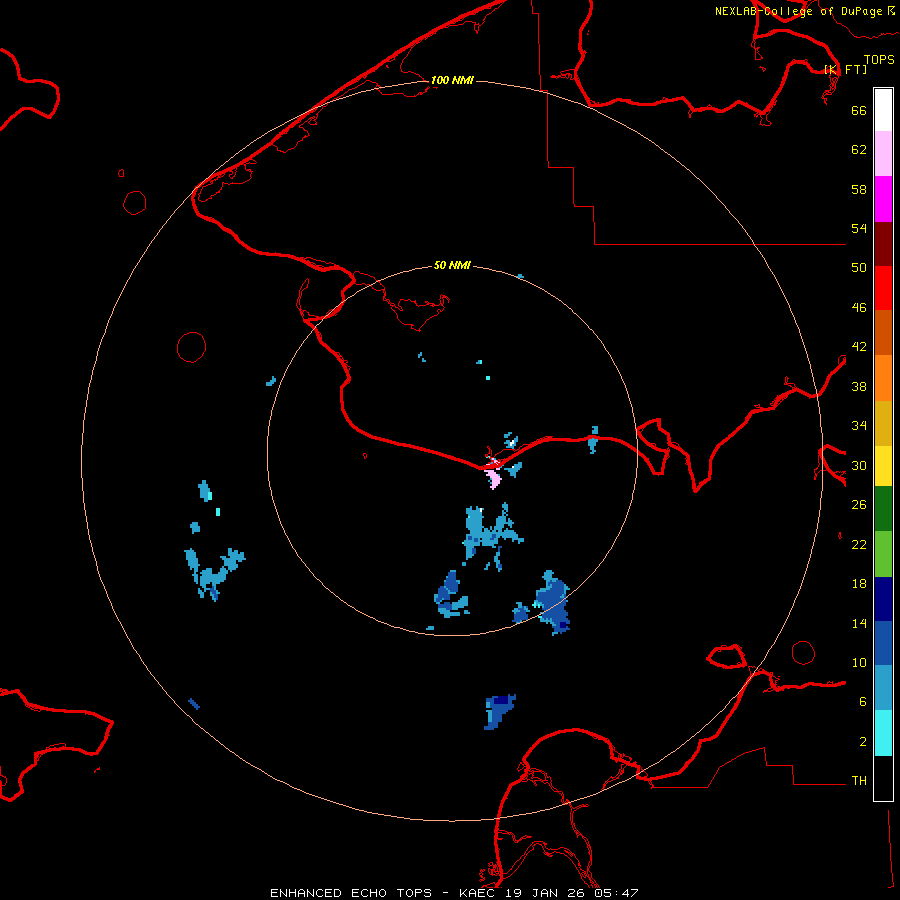Screen dimensions: 900x900
Task: Pick the medium blue color bar segment
Action: (883, 643)
